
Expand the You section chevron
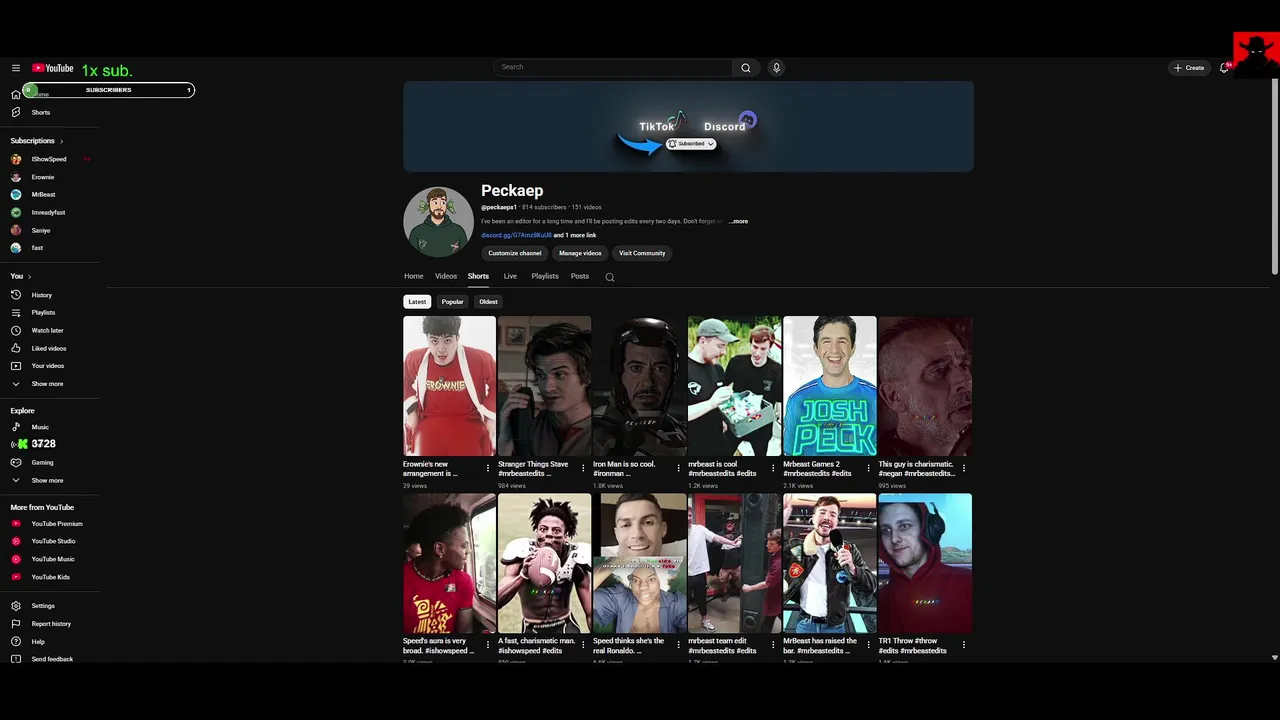tap(29, 276)
